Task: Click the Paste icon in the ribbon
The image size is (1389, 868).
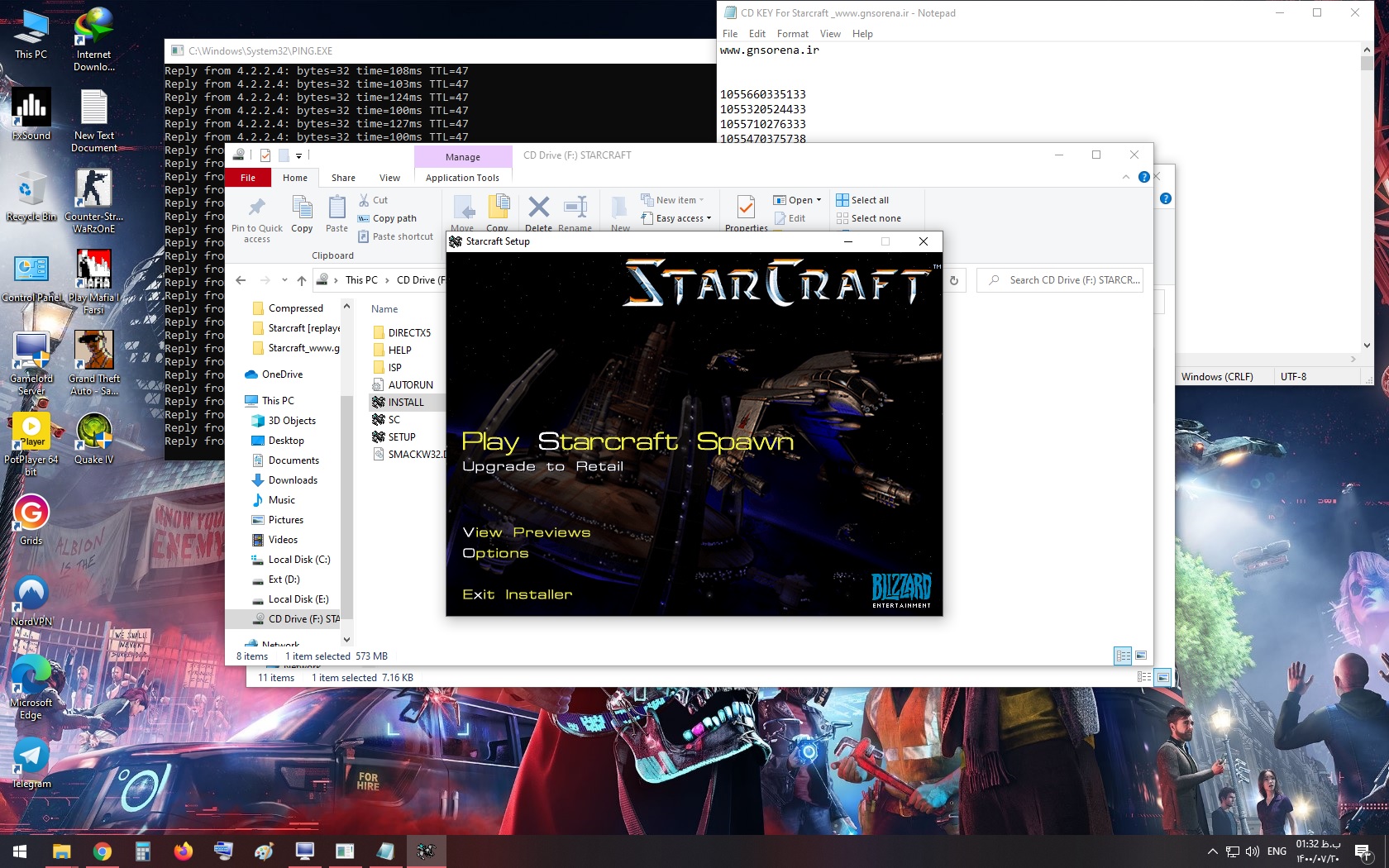Action: click(x=337, y=208)
